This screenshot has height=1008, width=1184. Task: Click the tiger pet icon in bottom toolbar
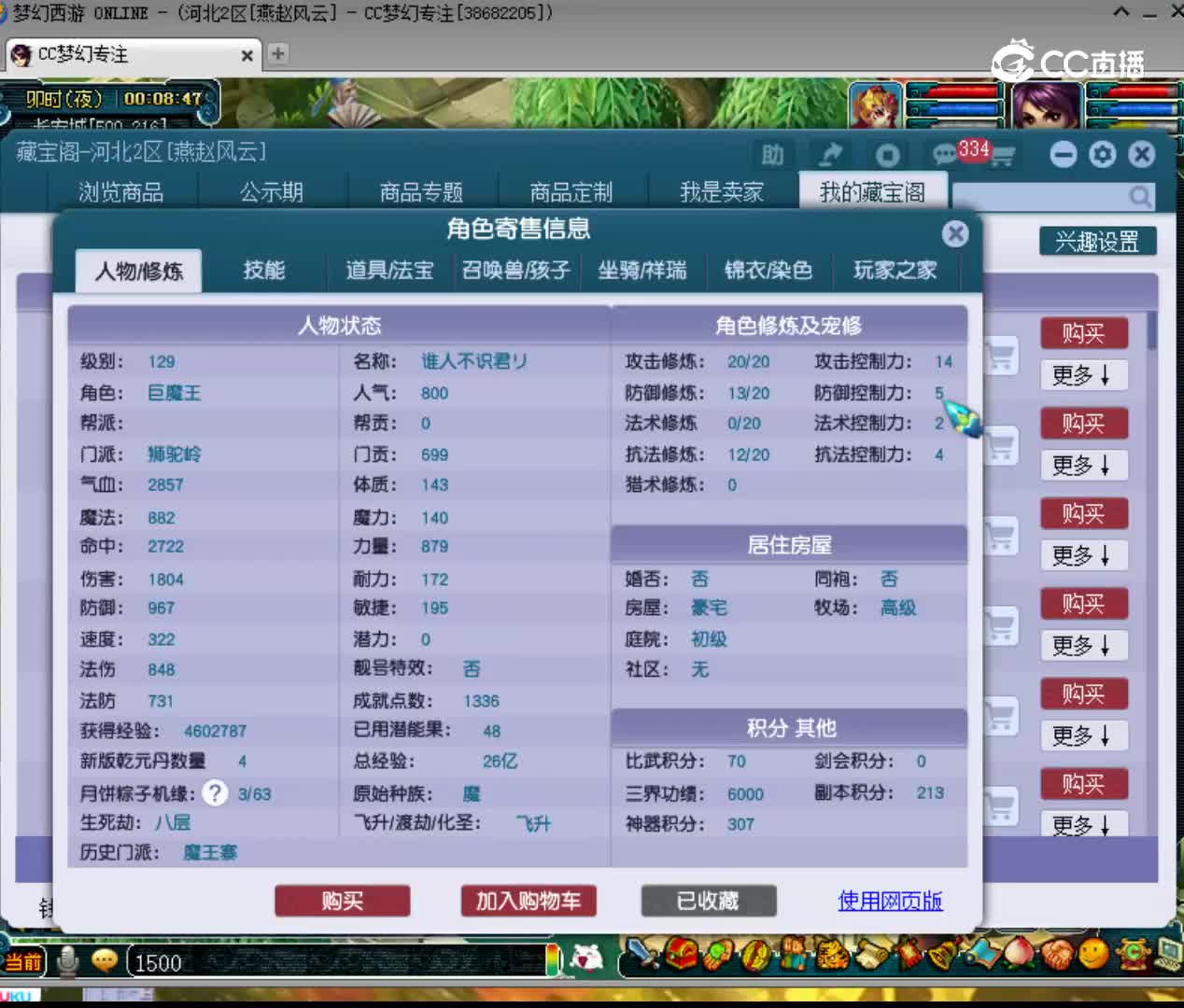coord(832,955)
